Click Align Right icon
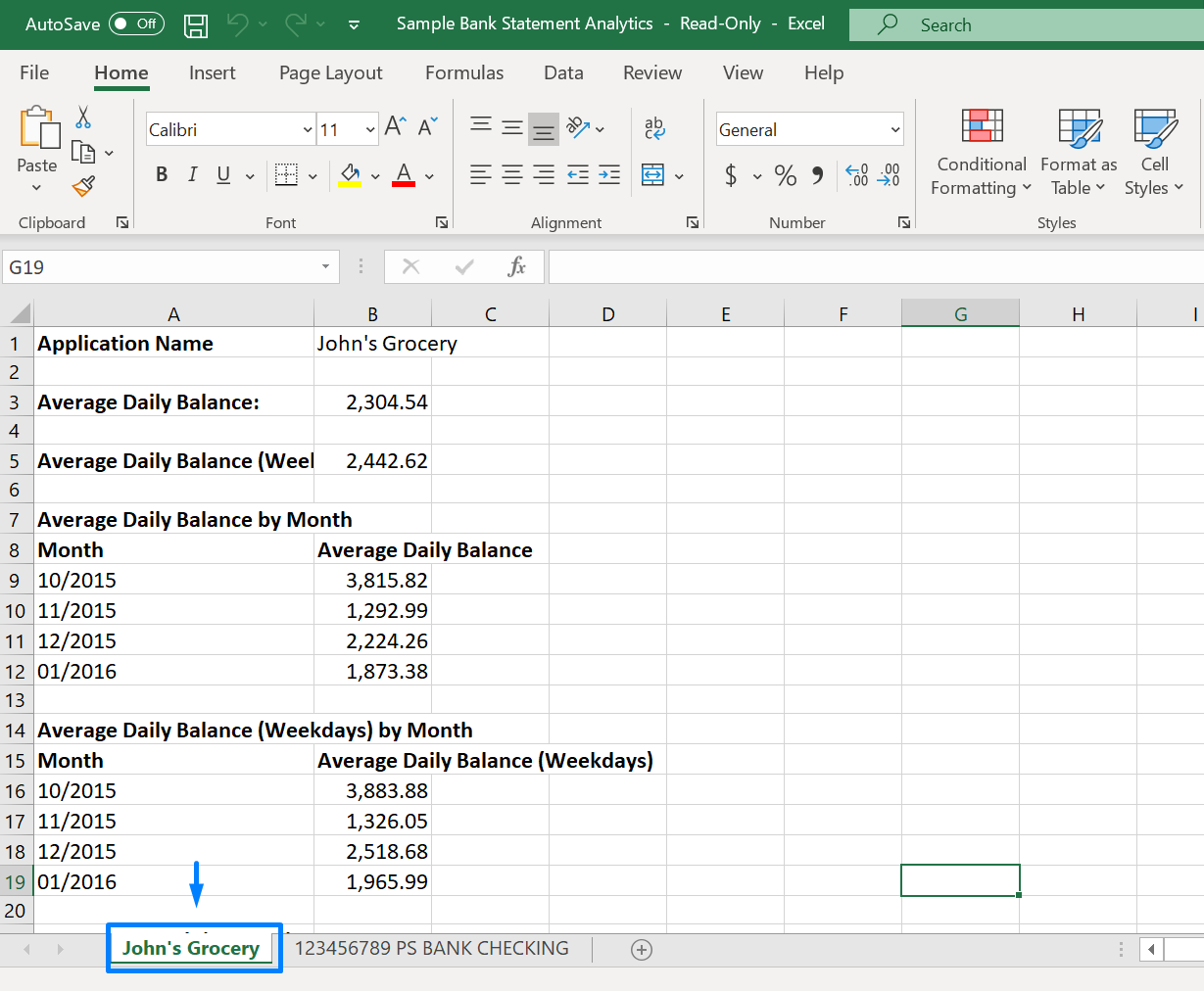Viewport: 1204px width, 991px height. pos(544,174)
